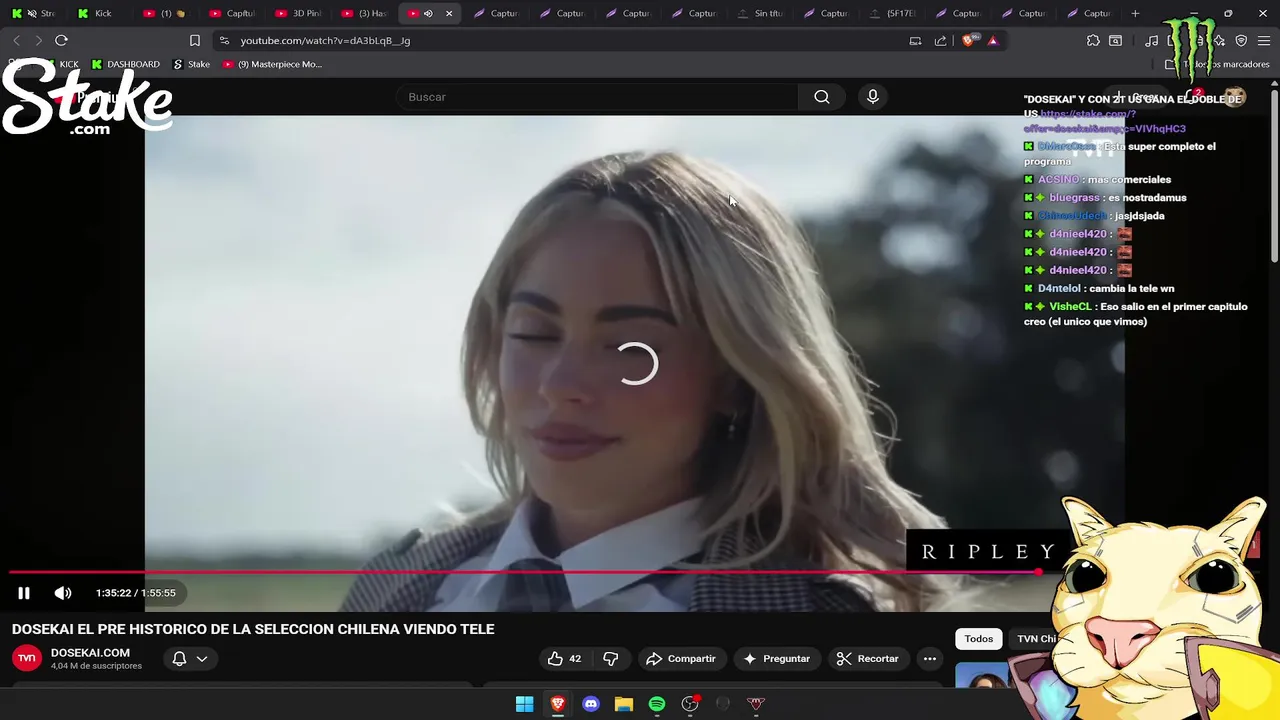Click the video title text
The width and height of the screenshot is (1280, 720).
click(253, 629)
